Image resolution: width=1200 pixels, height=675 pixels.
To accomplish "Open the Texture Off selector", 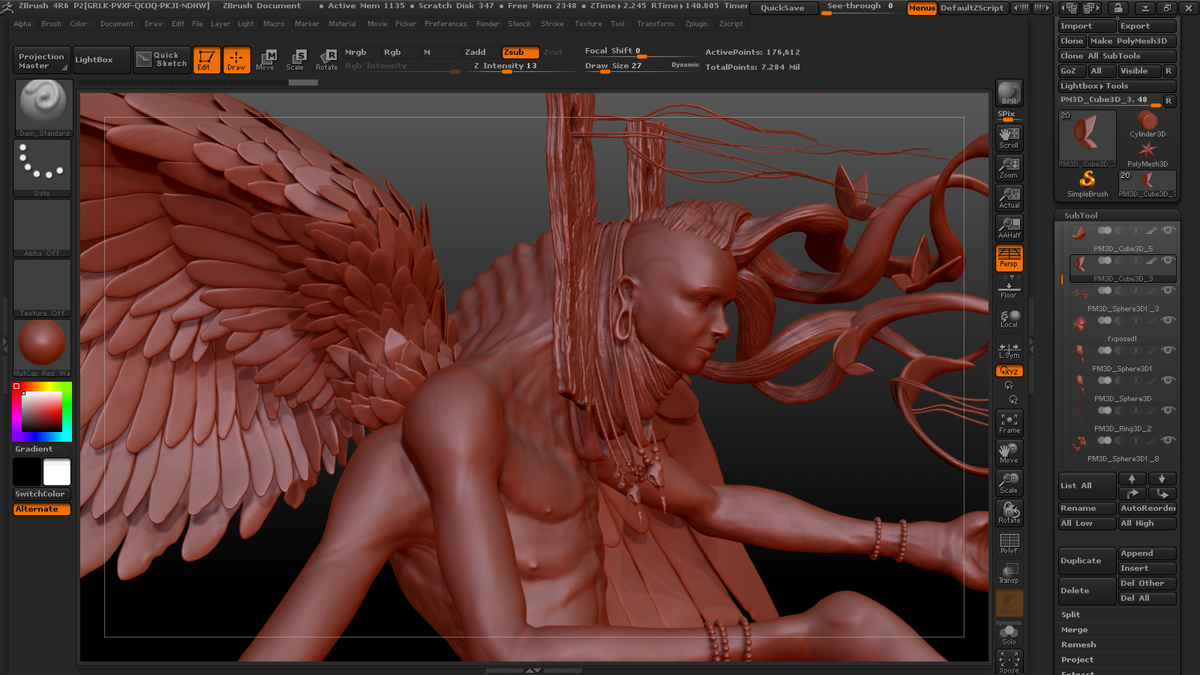I will 42,288.
